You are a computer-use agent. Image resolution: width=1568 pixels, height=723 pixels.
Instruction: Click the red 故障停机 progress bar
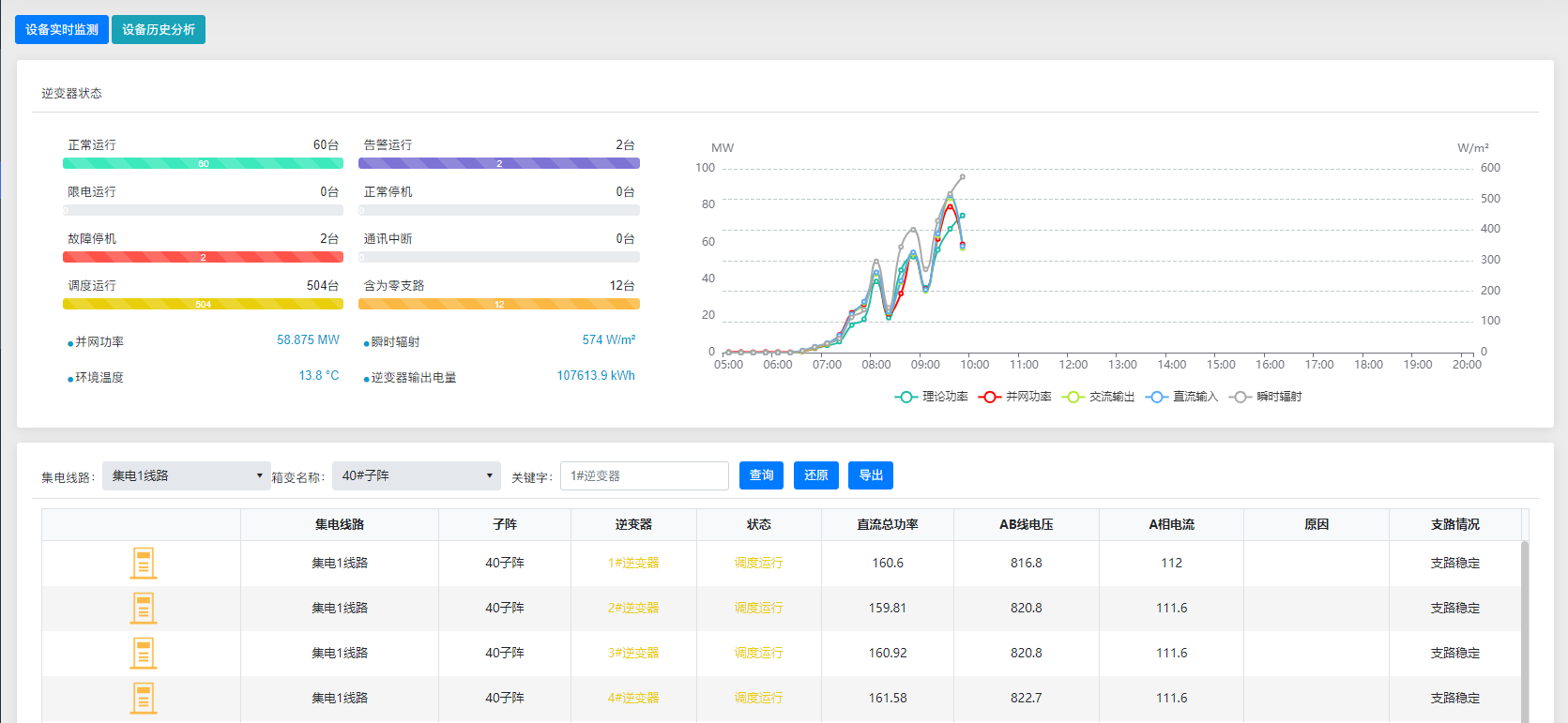(x=203, y=257)
